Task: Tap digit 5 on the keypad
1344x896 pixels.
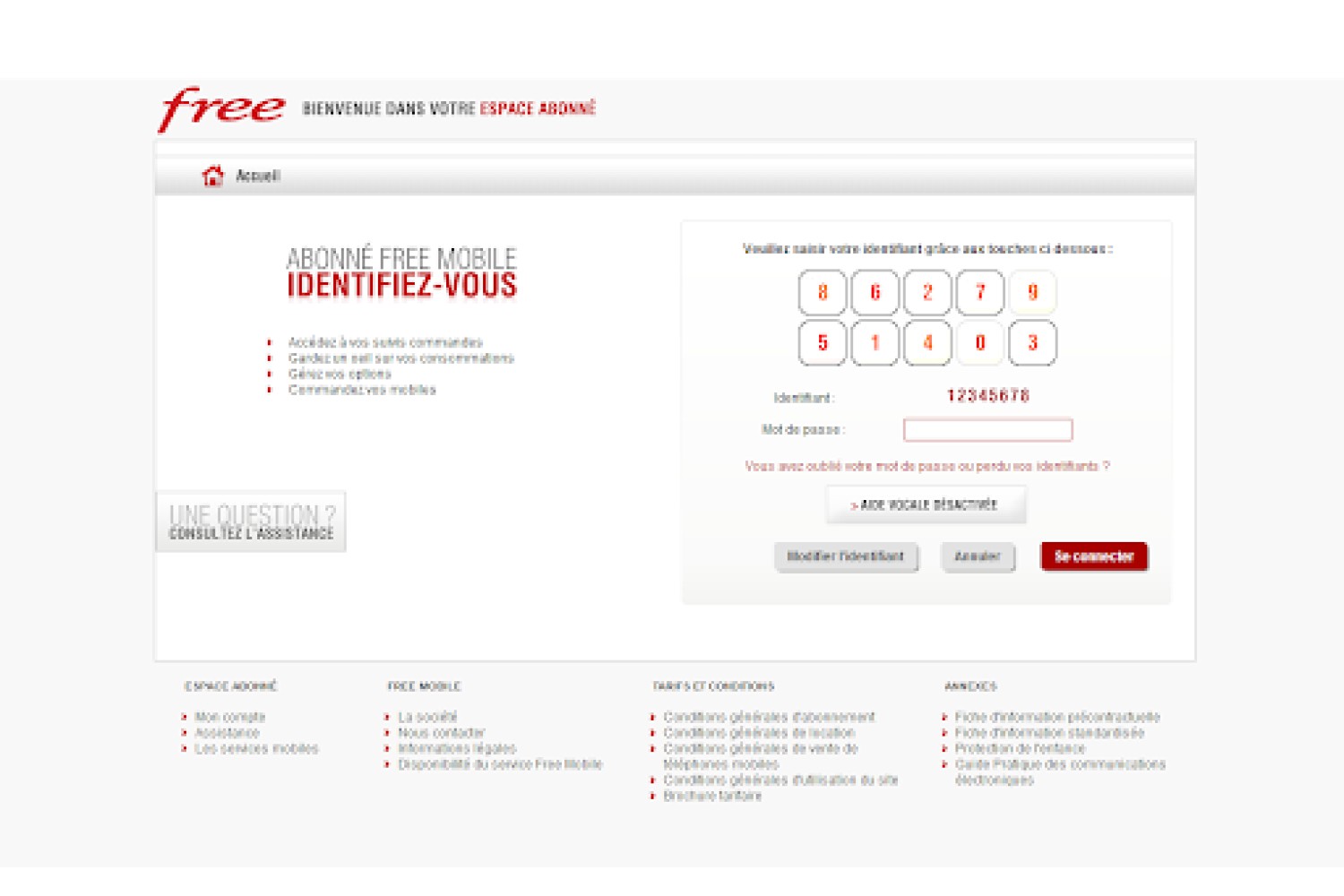Action: (823, 343)
